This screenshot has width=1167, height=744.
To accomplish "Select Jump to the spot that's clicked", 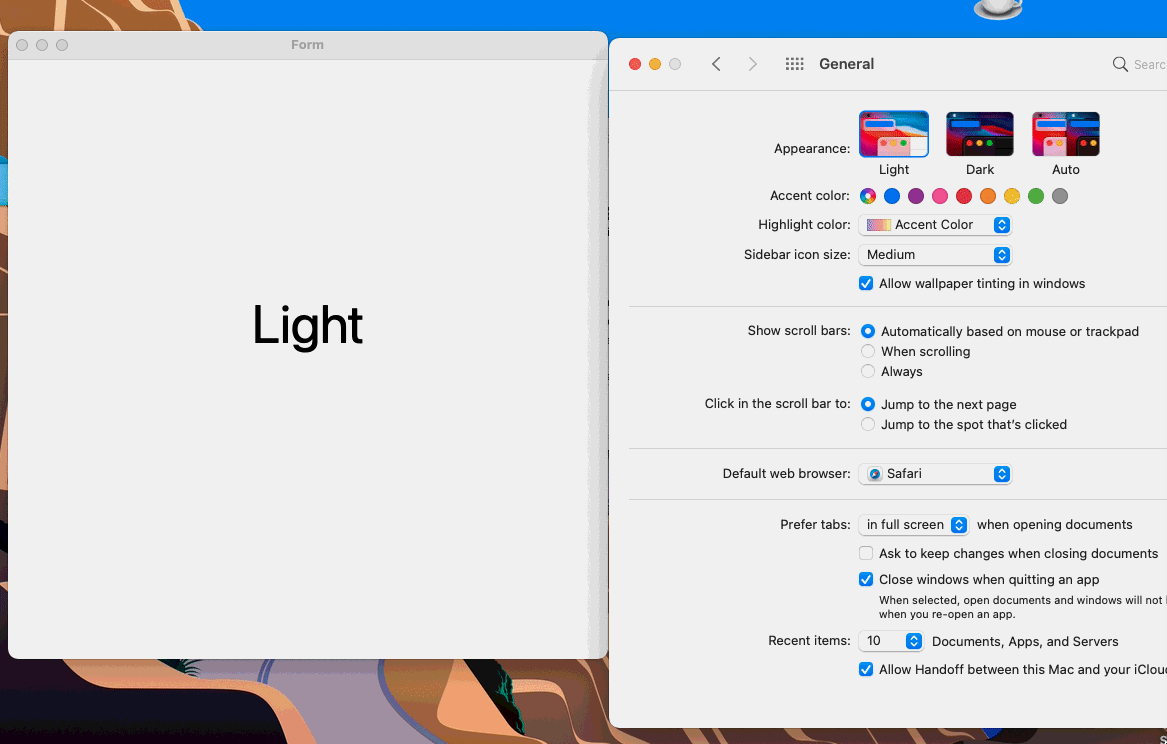I will pyautogui.click(x=868, y=424).
